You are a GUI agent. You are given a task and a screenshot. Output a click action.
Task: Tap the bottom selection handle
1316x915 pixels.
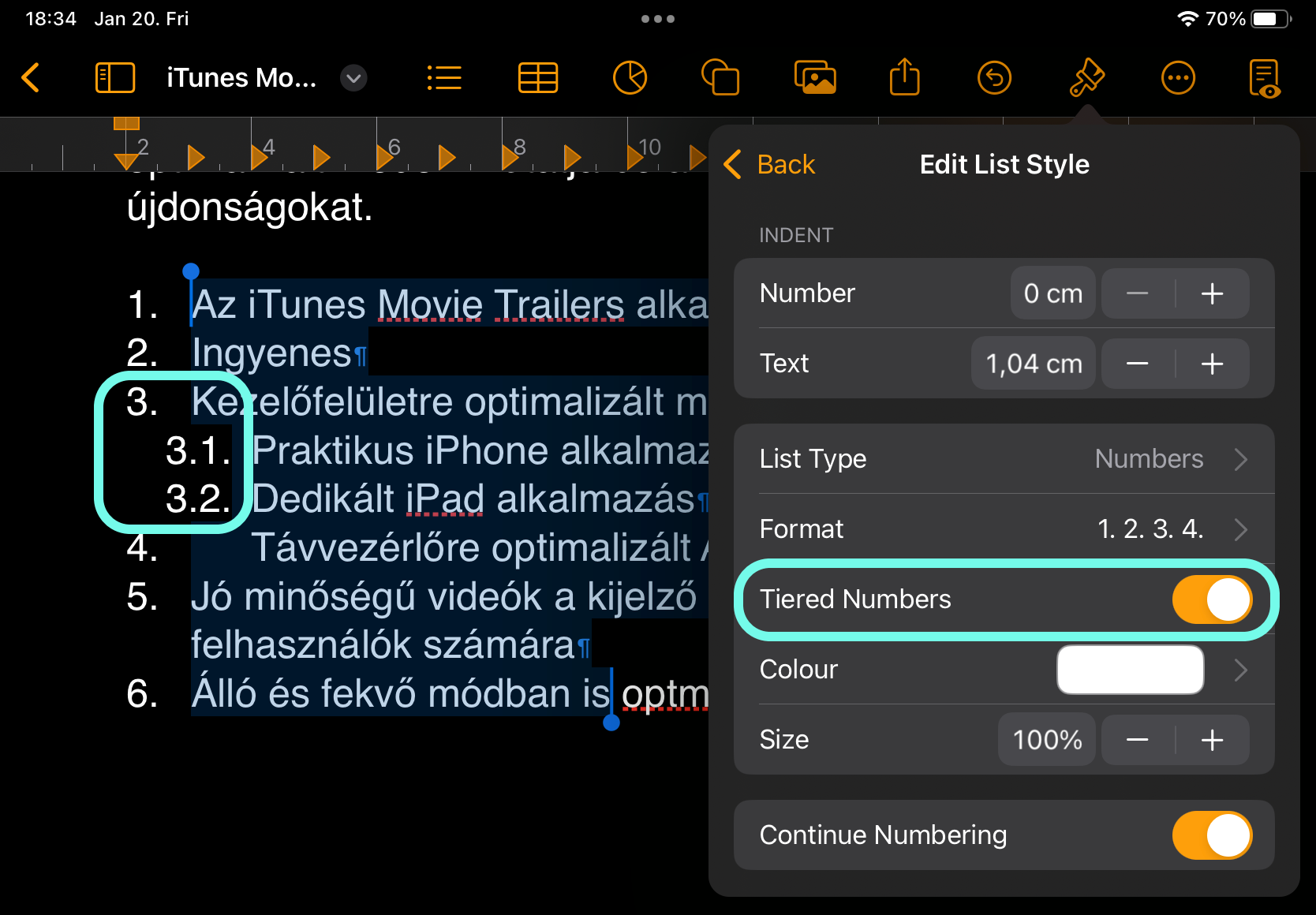611,723
